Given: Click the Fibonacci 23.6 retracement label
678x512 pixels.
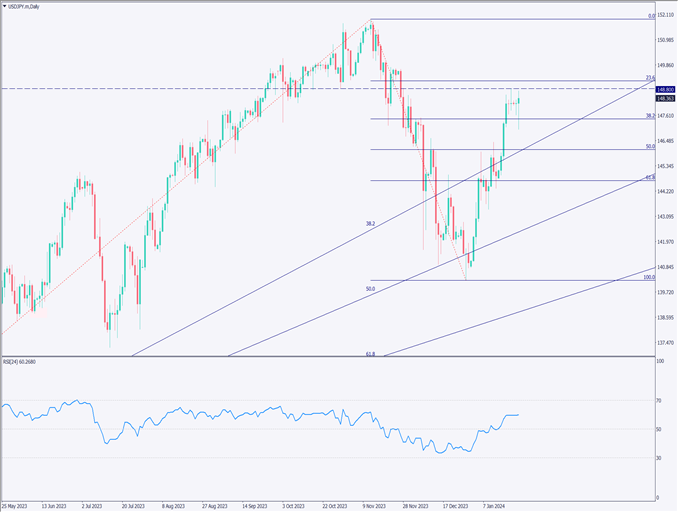Looking at the screenshot, I should point(649,77).
